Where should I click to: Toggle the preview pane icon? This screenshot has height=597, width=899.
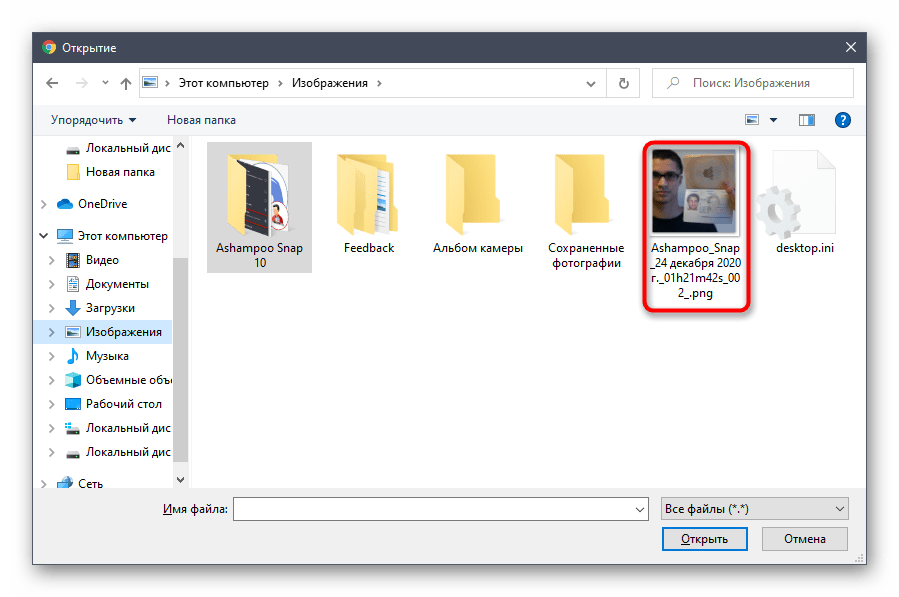[x=807, y=120]
